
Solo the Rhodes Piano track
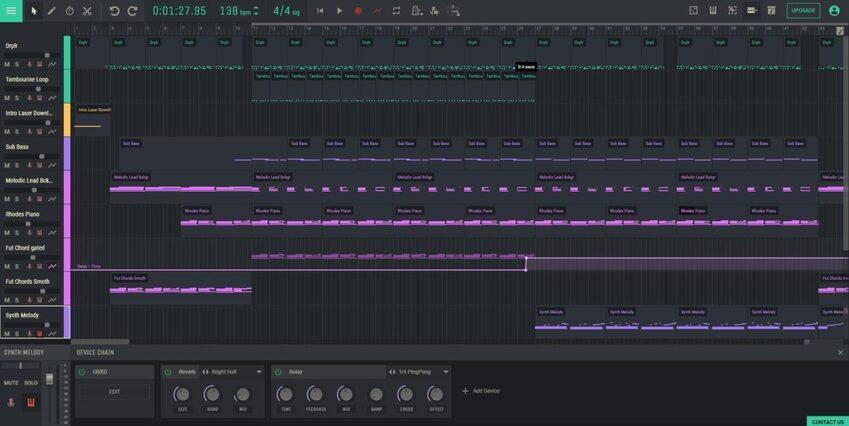[16, 233]
